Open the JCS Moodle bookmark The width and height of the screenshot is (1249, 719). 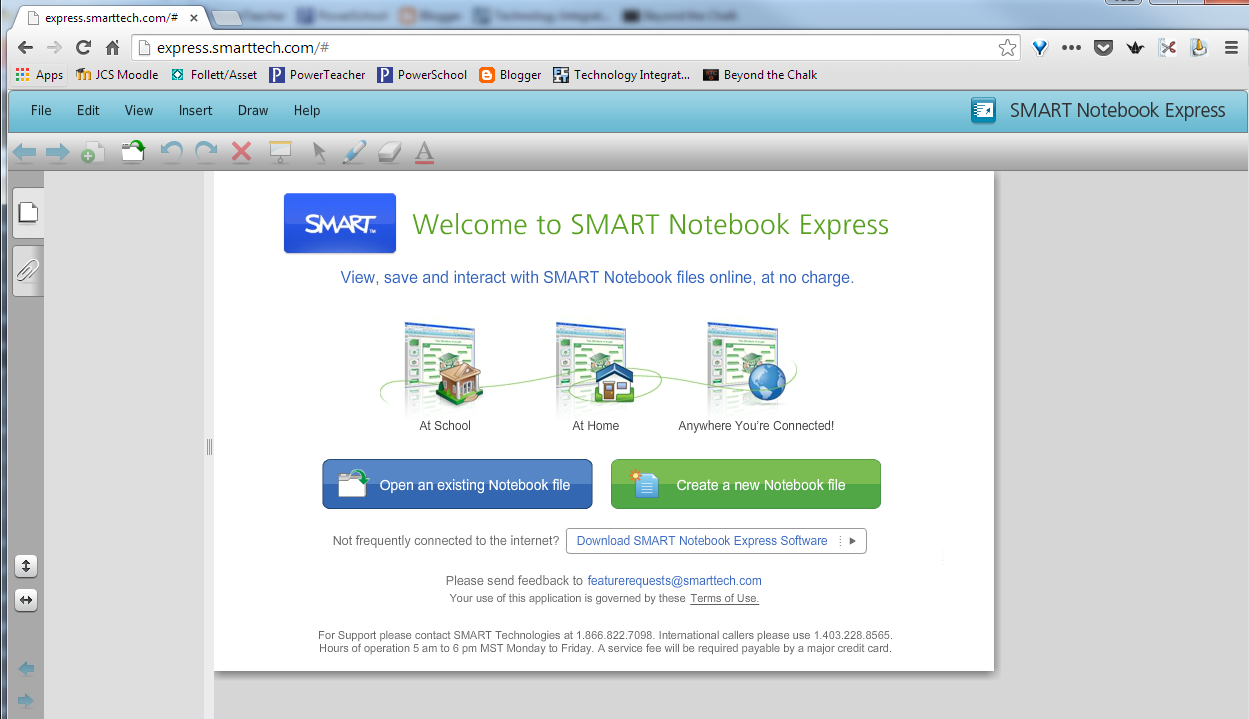coord(117,75)
